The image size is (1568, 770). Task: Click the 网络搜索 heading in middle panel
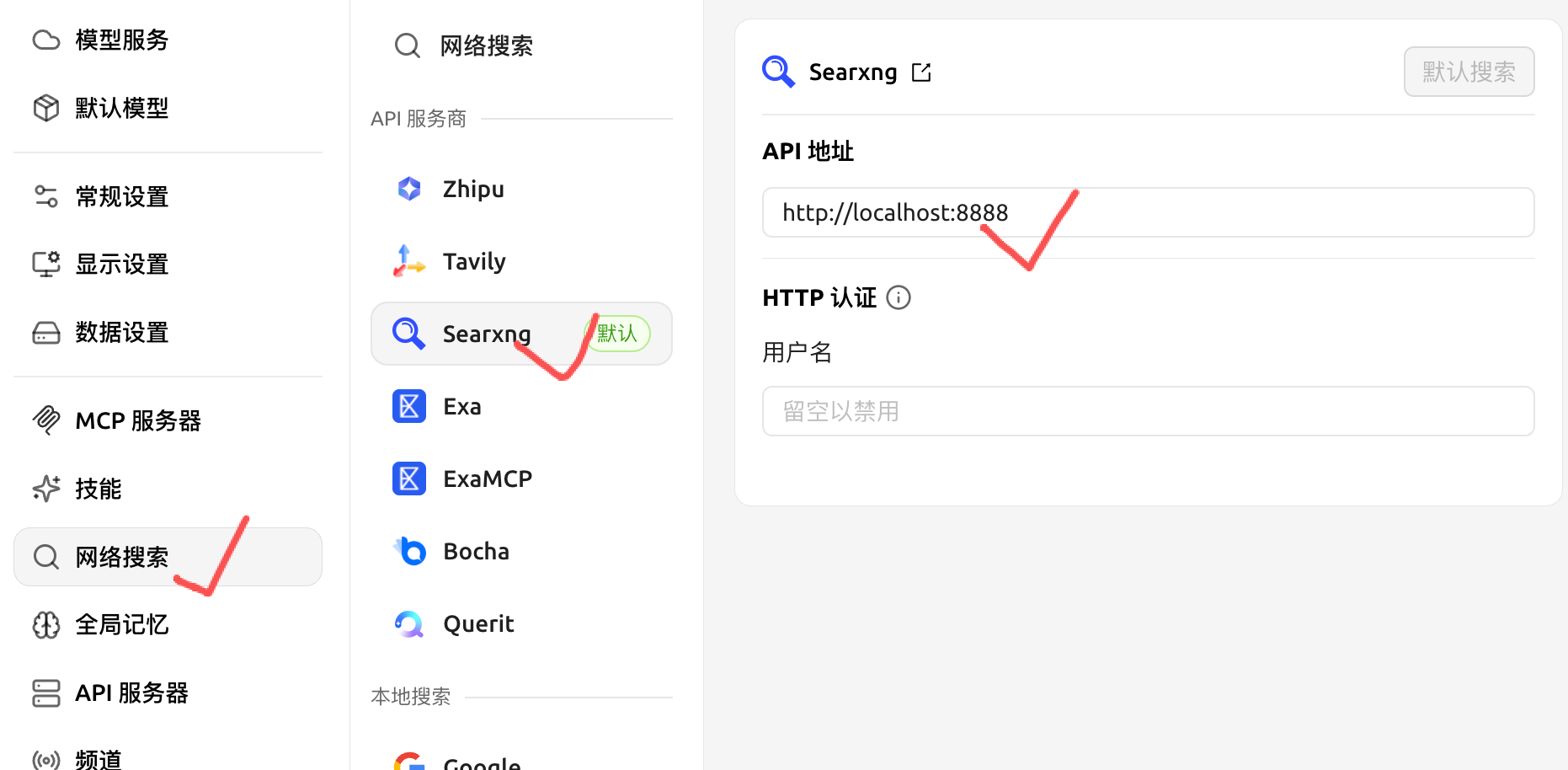point(487,45)
